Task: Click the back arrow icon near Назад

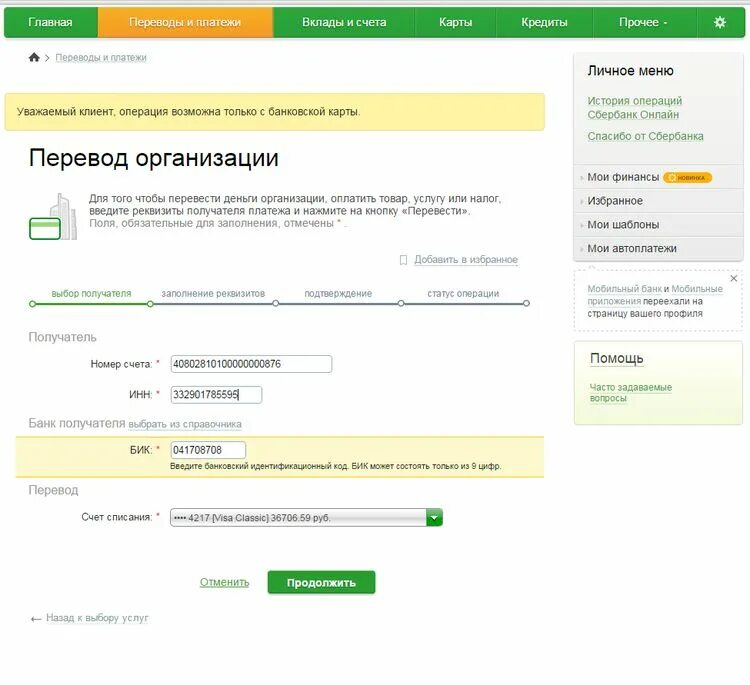Action: click(x=35, y=619)
